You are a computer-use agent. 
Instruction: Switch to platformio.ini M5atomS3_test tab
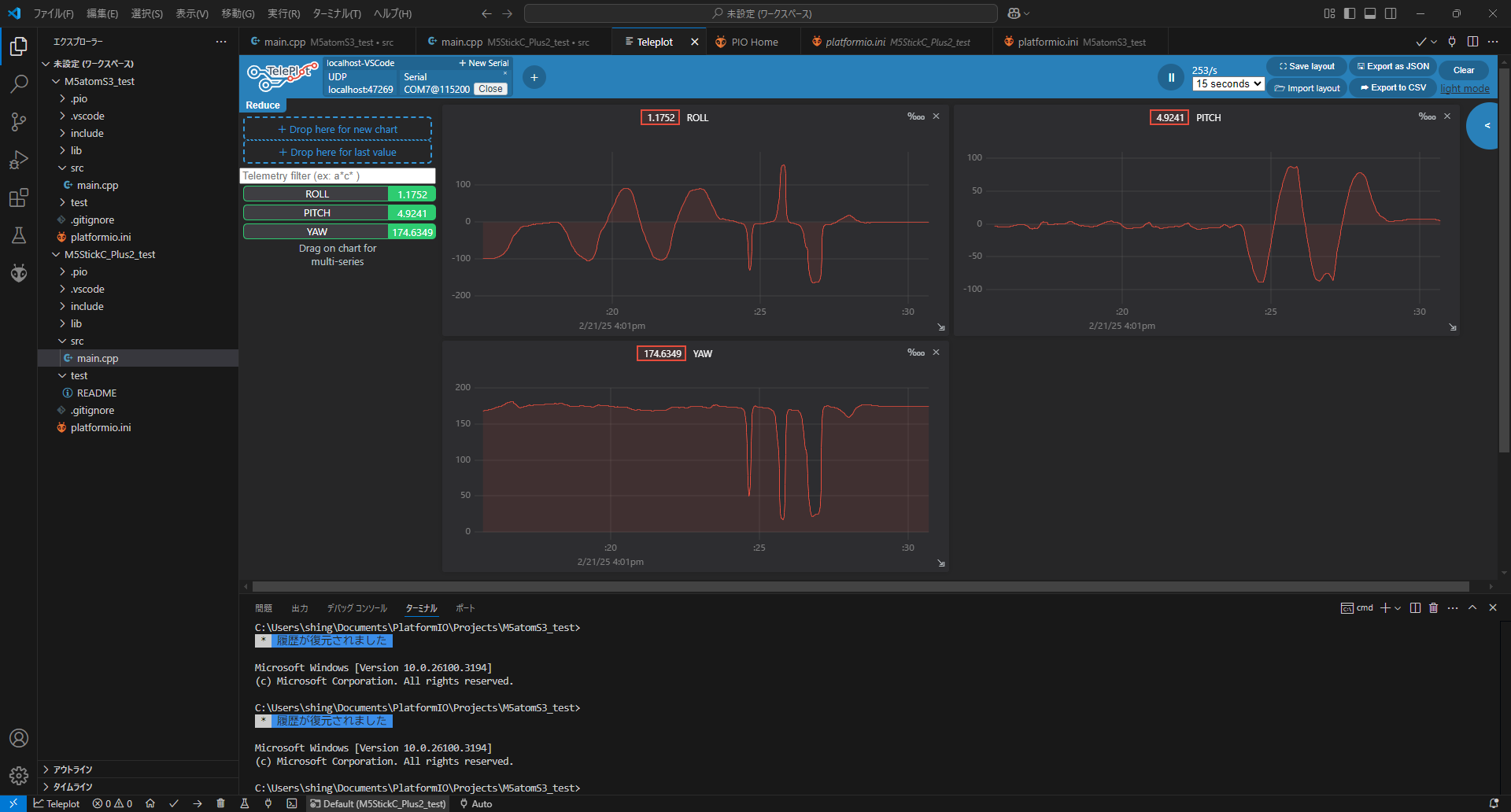click(1081, 42)
